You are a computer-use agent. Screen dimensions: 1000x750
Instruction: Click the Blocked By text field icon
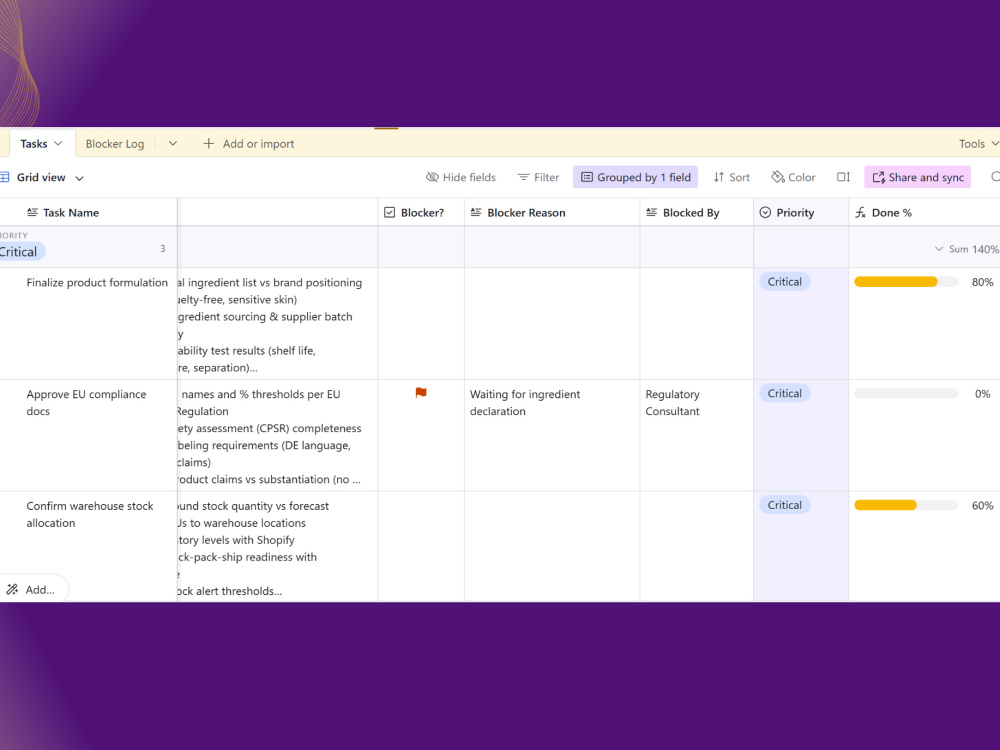coord(651,212)
